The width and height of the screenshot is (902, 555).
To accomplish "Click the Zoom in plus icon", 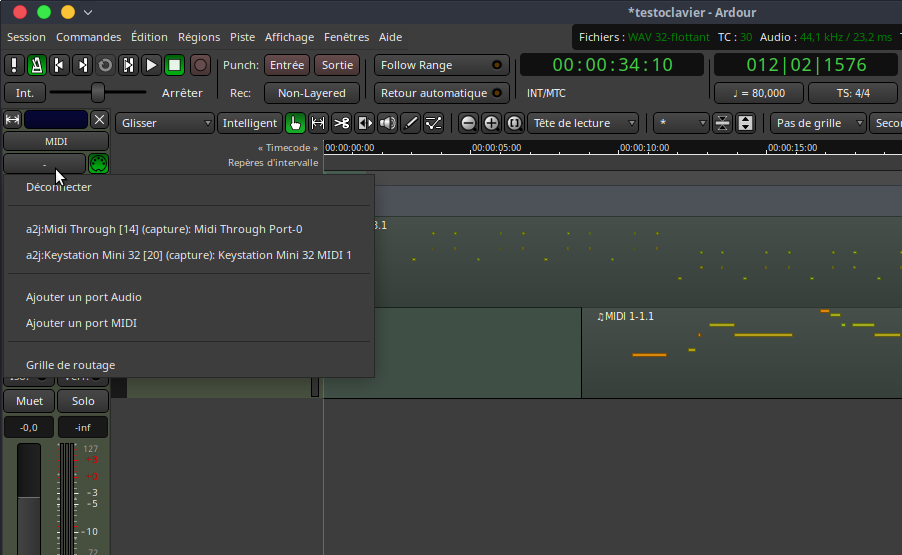I will (x=491, y=123).
